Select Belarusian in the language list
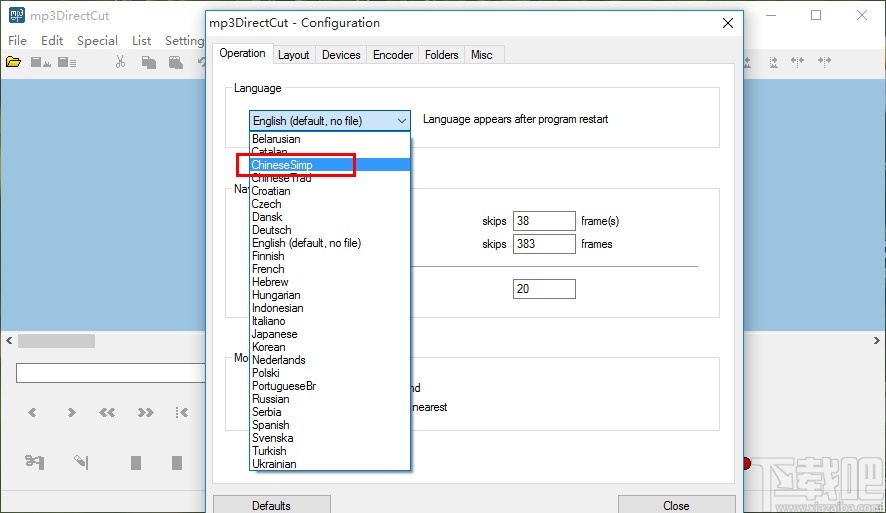Screen dimensions: 886x513 point(329,138)
